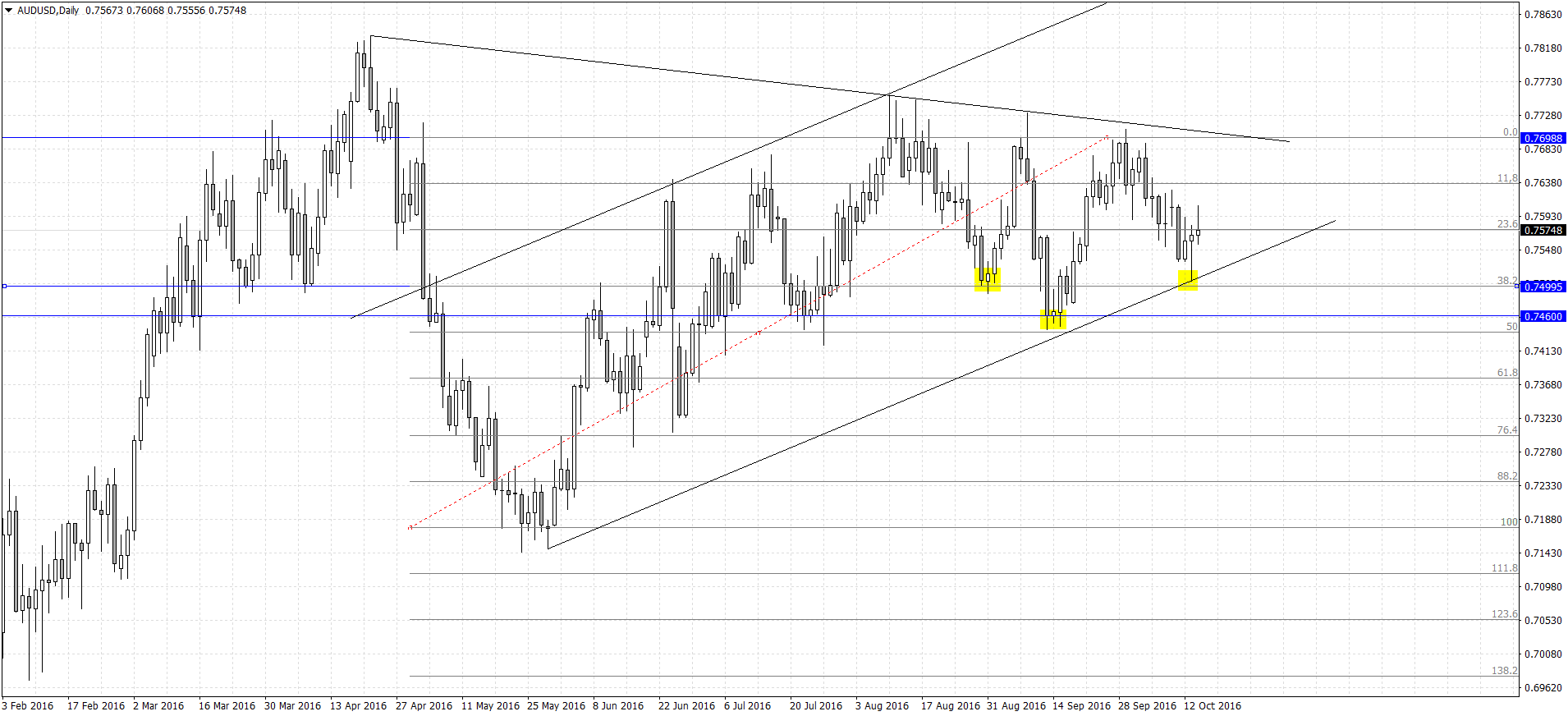Click the 0.78630 price axis label
The height and width of the screenshot is (716, 1568).
click(1543, 15)
